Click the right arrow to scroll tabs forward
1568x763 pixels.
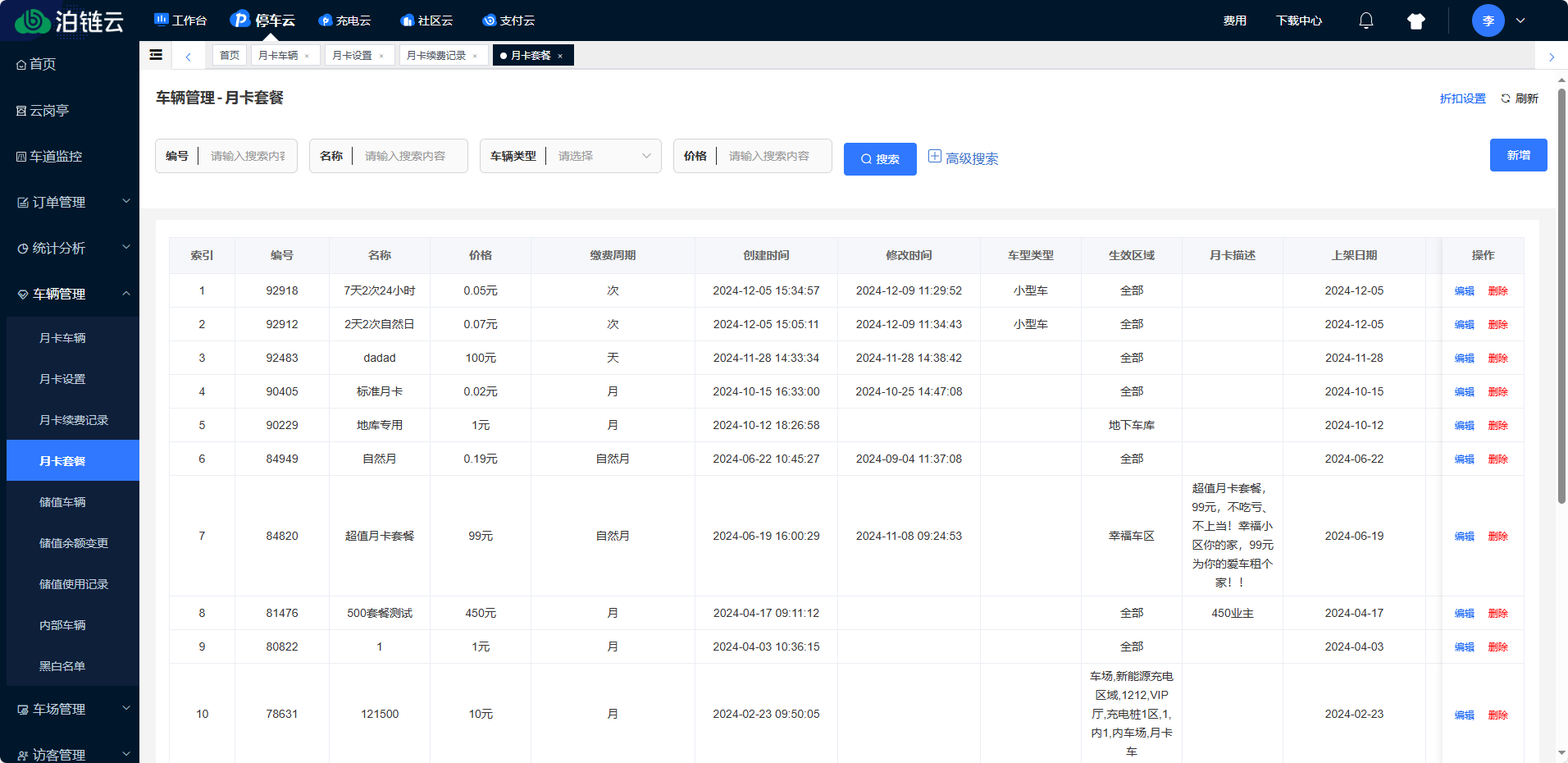click(1551, 57)
